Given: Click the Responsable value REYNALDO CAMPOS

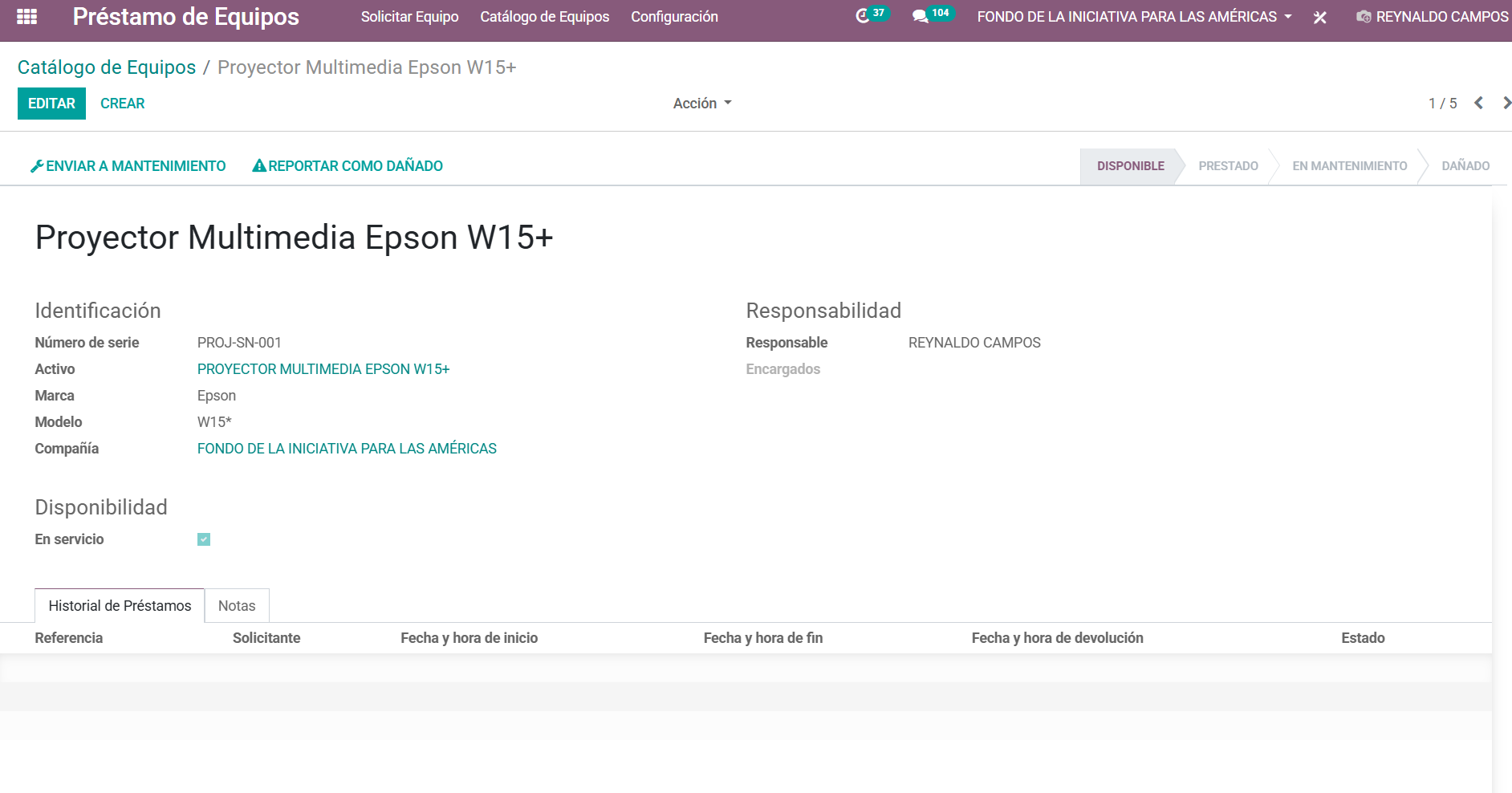Looking at the screenshot, I should (x=974, y=343).
